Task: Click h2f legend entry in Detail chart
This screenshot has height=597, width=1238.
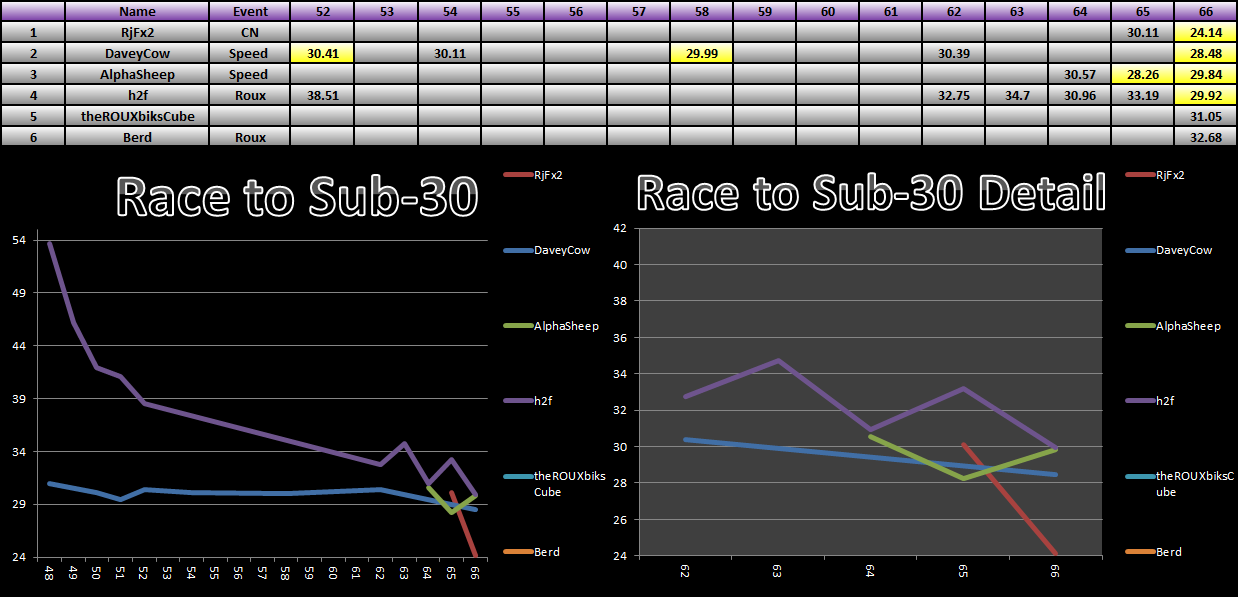Action: 1151,400
